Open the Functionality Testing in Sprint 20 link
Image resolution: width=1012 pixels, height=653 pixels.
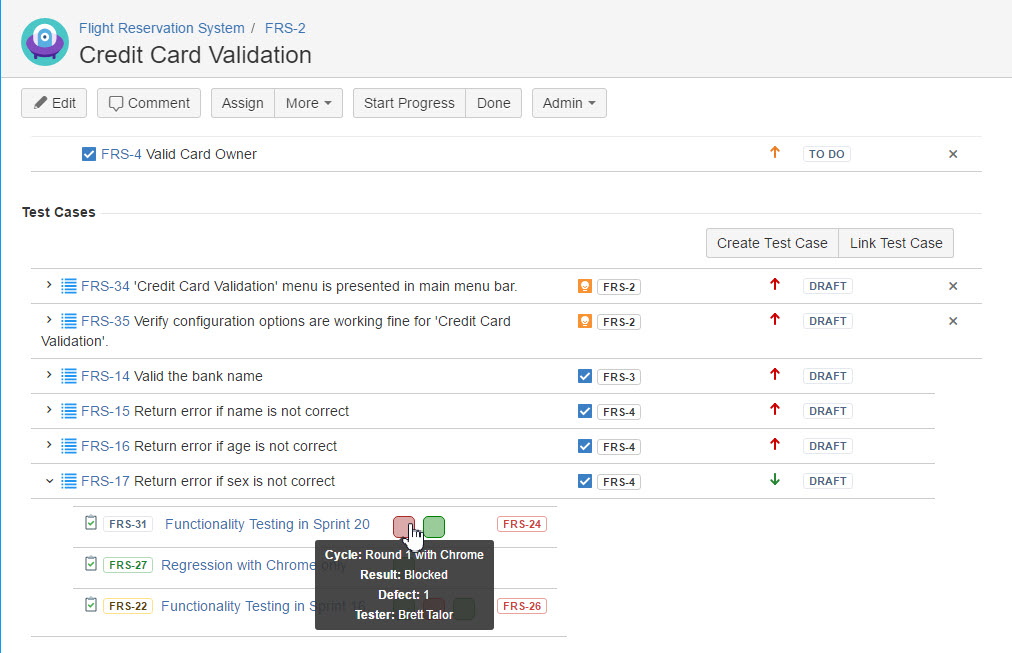click(267, 524)
